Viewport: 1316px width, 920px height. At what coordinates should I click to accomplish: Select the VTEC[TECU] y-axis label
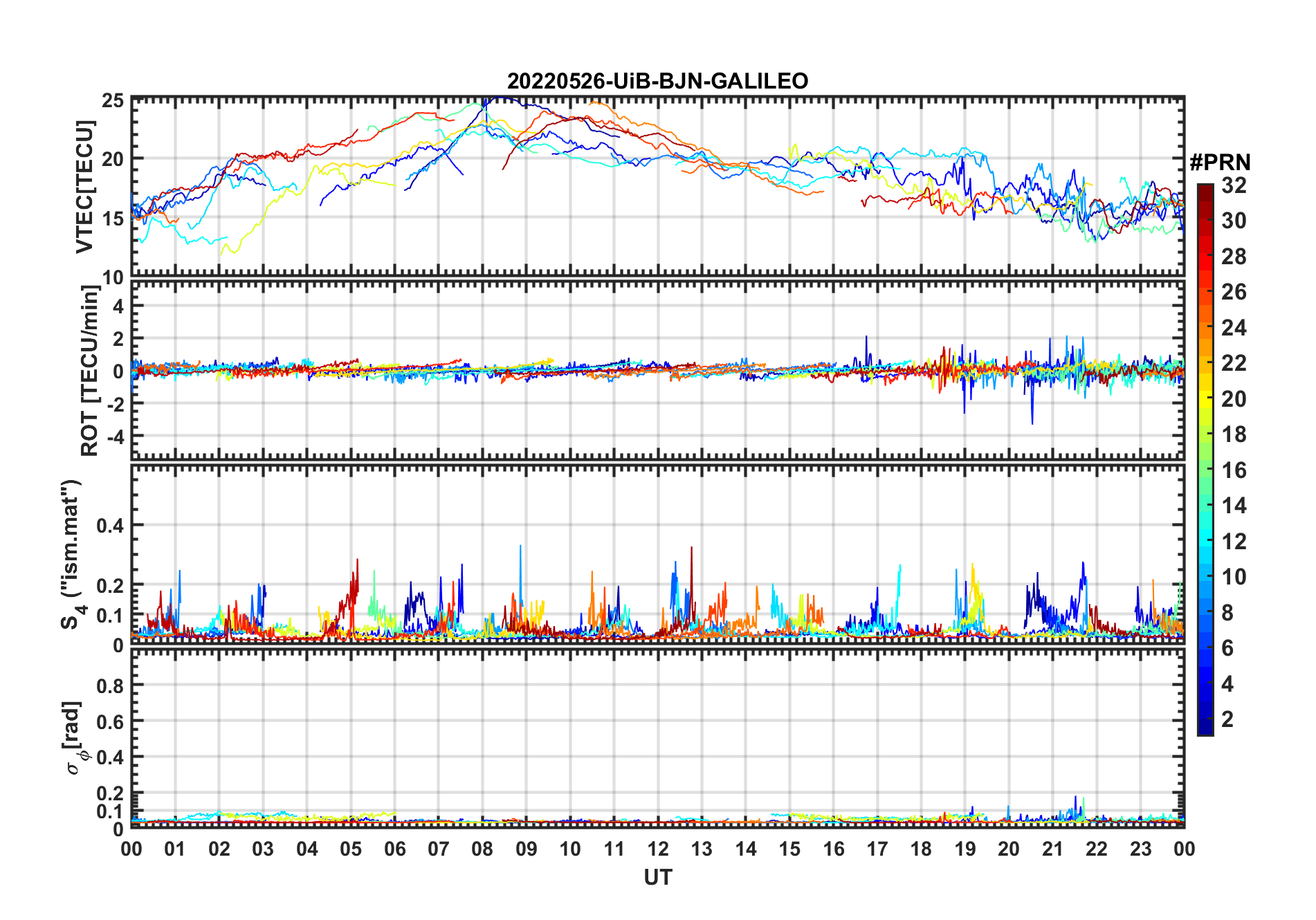84,187
